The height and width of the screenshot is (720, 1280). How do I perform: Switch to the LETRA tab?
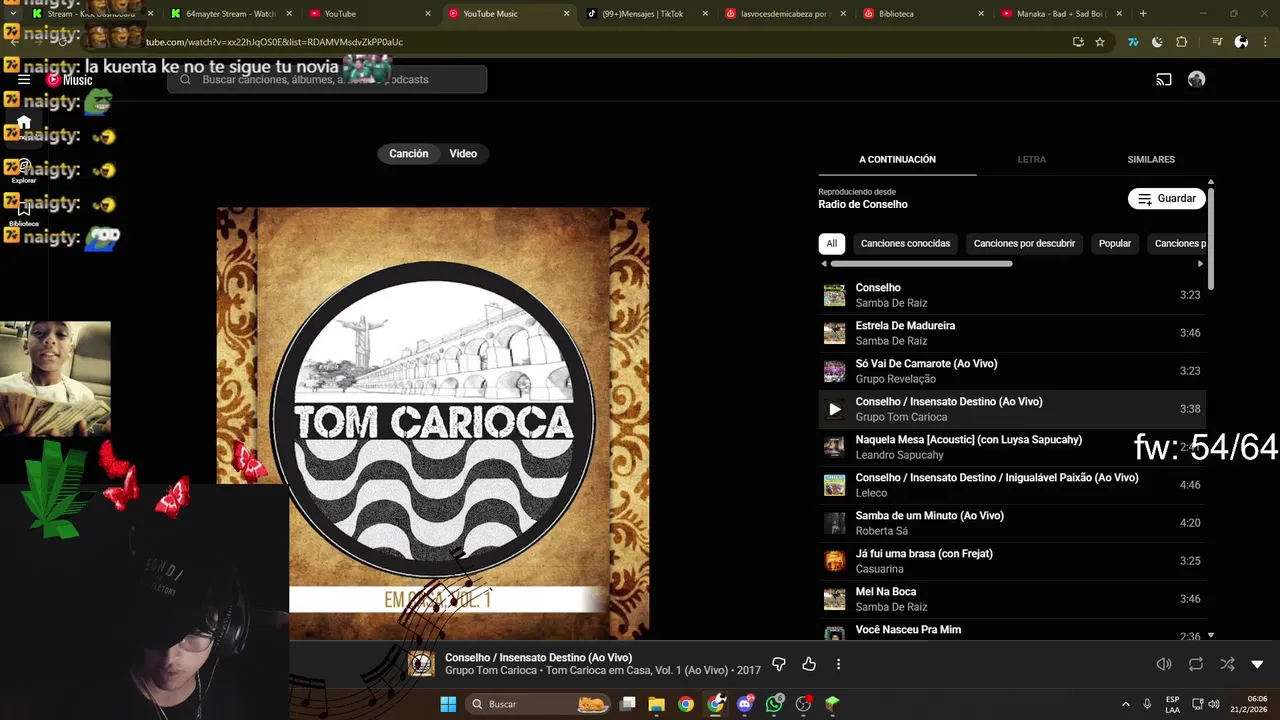point(1031,159)
